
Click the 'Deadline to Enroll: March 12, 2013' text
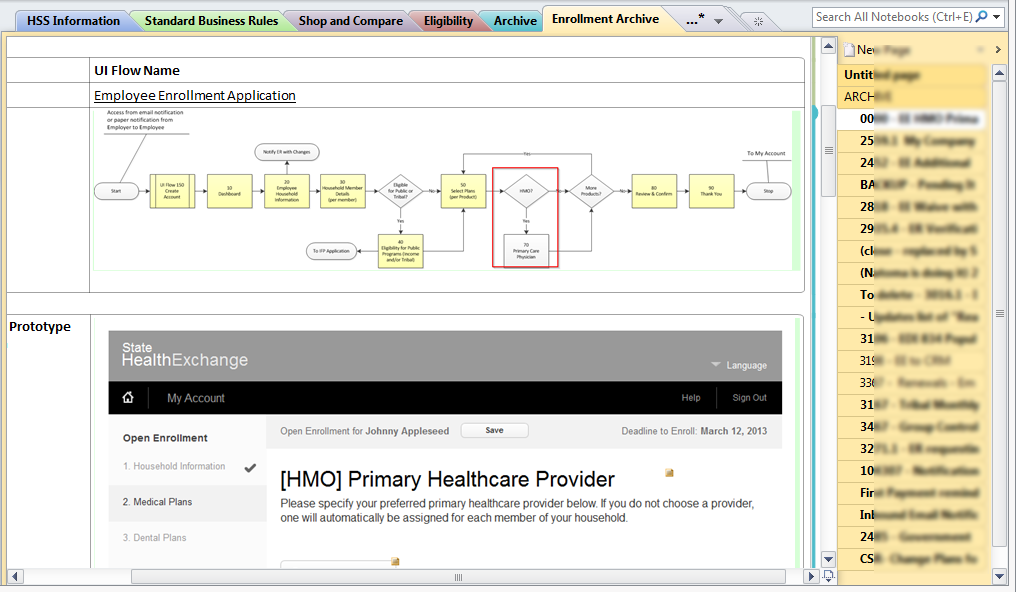click(694, 431)
